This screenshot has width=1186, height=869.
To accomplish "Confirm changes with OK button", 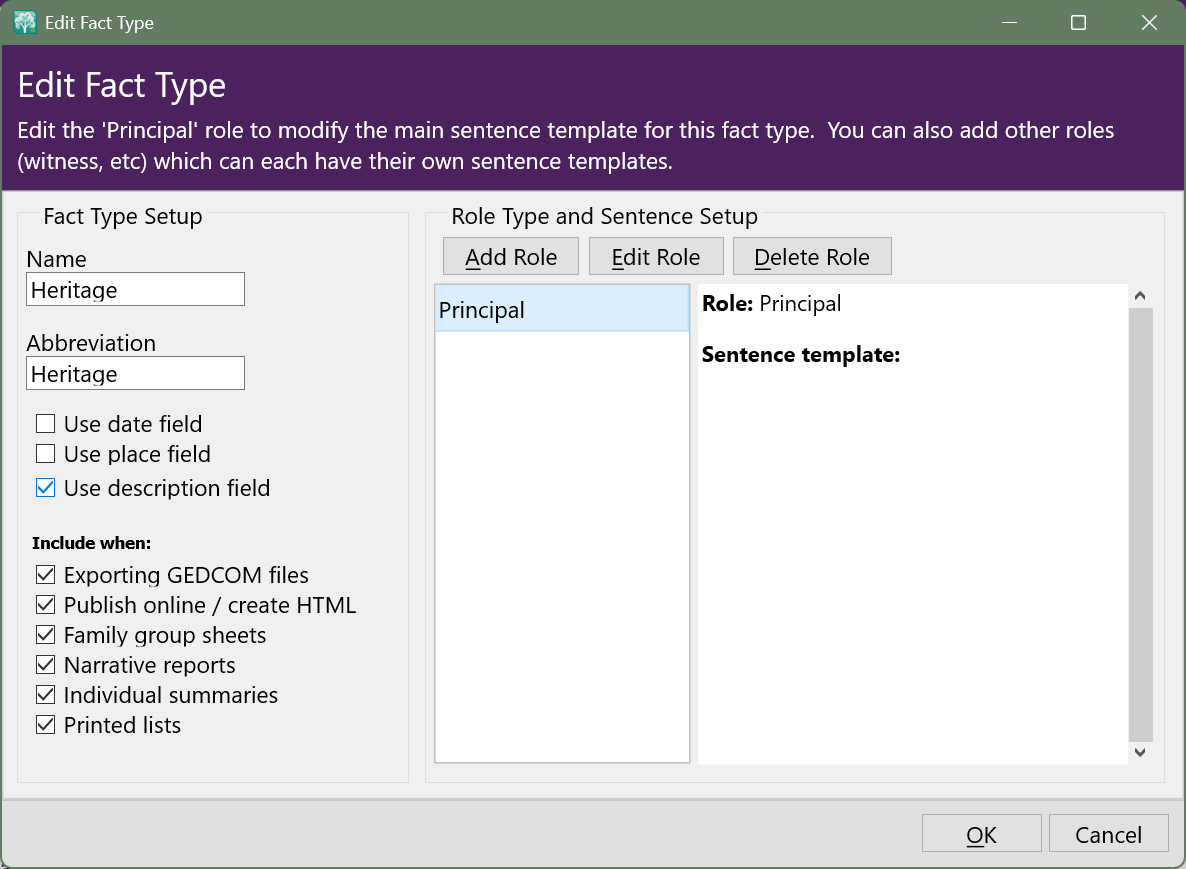I will coord(981,833).
